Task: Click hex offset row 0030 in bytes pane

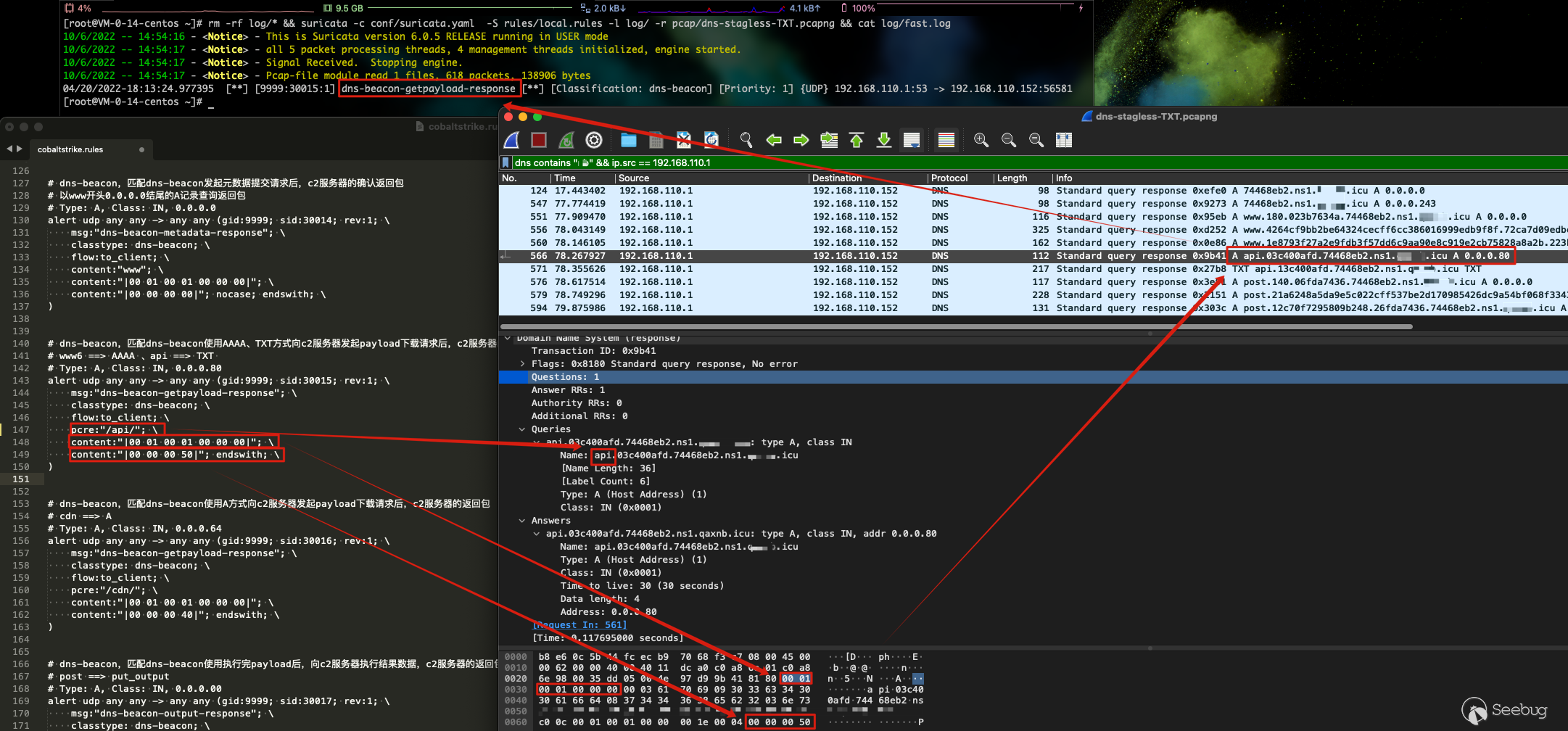Action: [516, 690]
